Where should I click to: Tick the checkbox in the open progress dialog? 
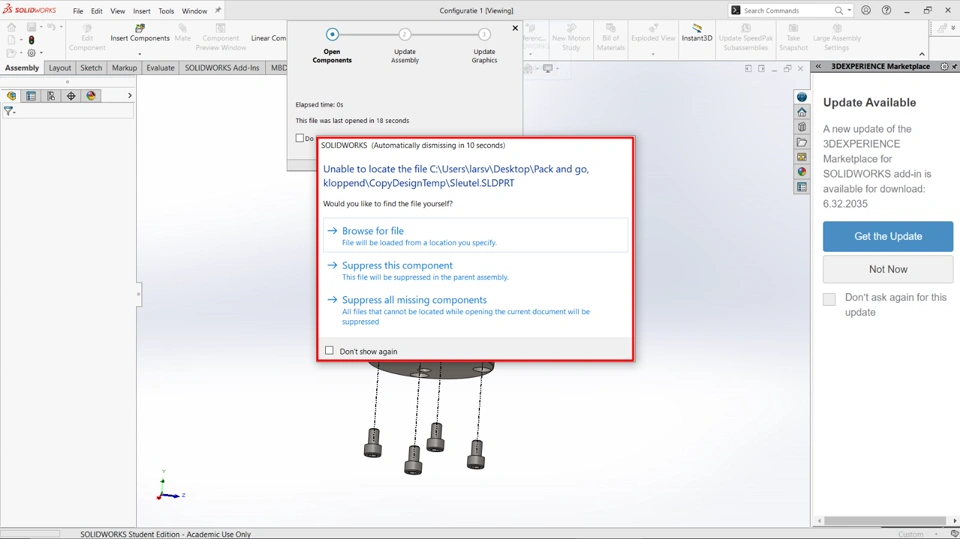299,138
